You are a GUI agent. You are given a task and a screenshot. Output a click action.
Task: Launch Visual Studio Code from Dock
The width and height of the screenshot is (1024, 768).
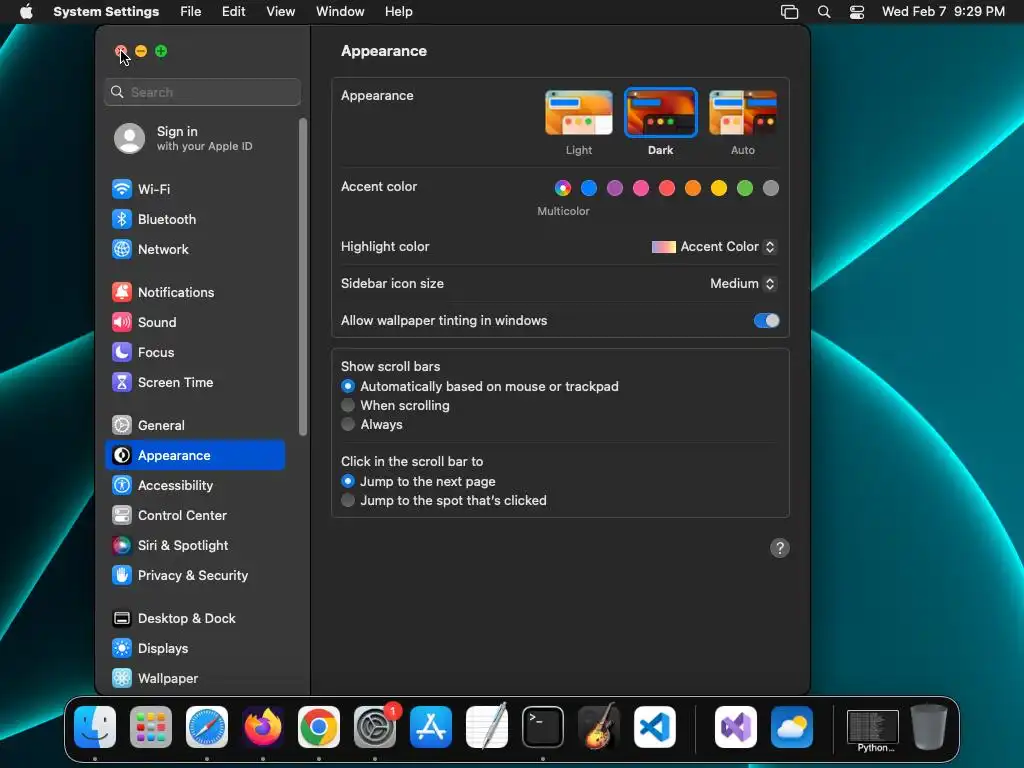coord(654,727)
